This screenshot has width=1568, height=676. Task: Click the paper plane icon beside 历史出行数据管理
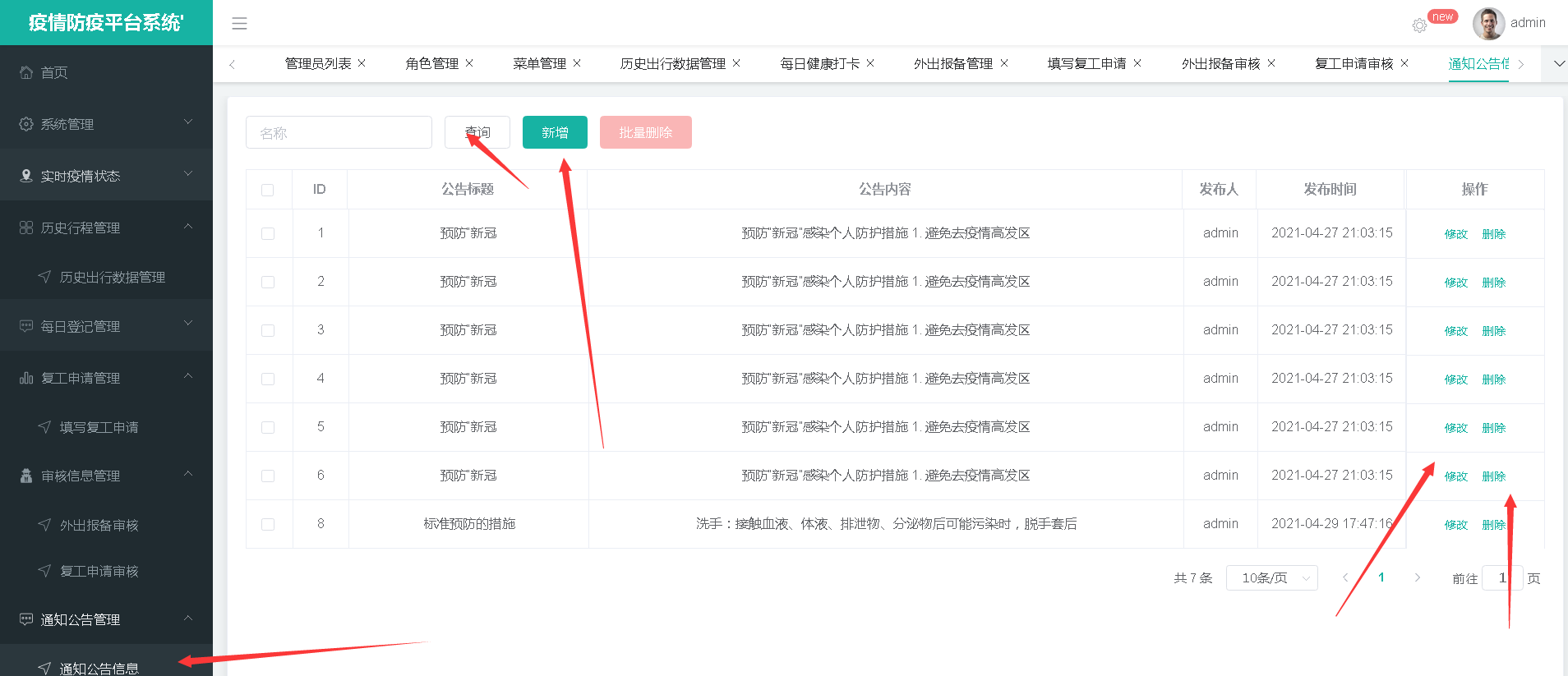(45, 277)
